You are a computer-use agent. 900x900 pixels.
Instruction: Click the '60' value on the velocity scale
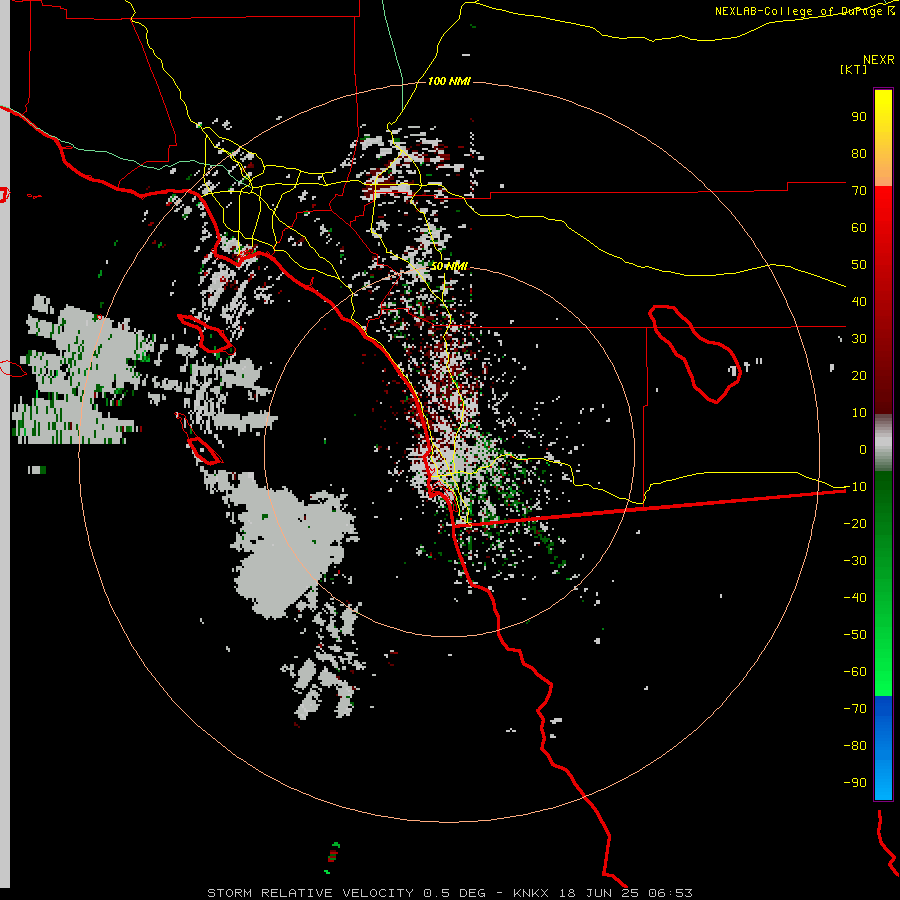click(859, 227)
